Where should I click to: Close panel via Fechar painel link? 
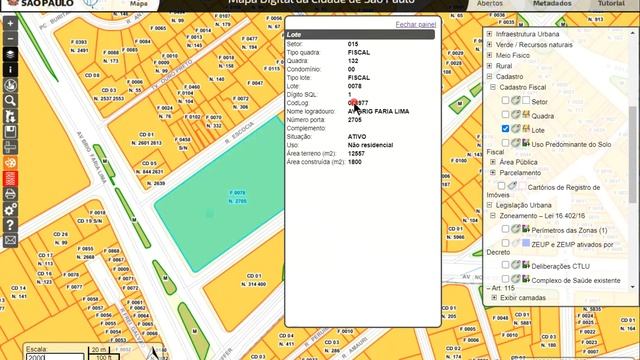pyautogui.click(x=416, y=24)
